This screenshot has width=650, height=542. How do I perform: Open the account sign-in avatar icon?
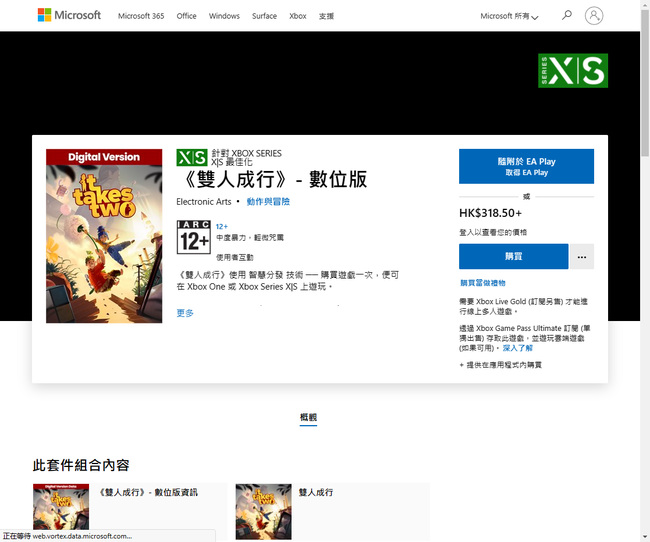tap(594, 16)
